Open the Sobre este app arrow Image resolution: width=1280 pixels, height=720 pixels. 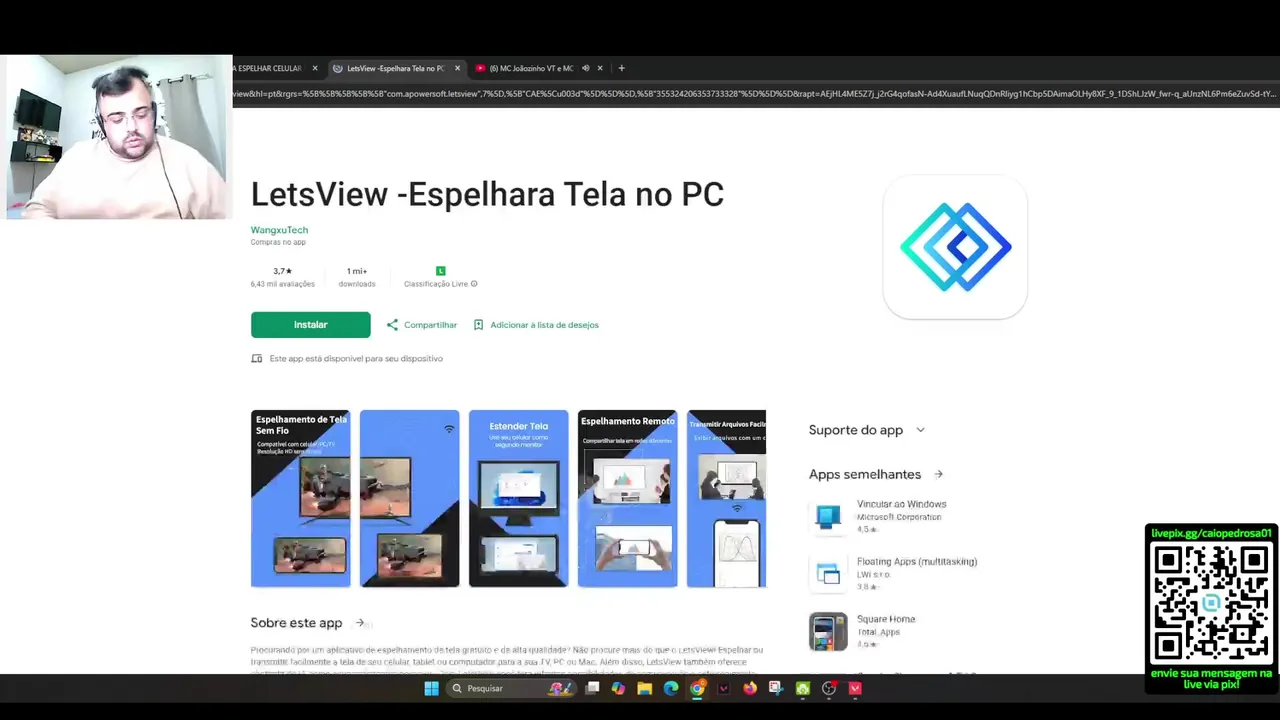pyautogui.click(x=360, y=623)
